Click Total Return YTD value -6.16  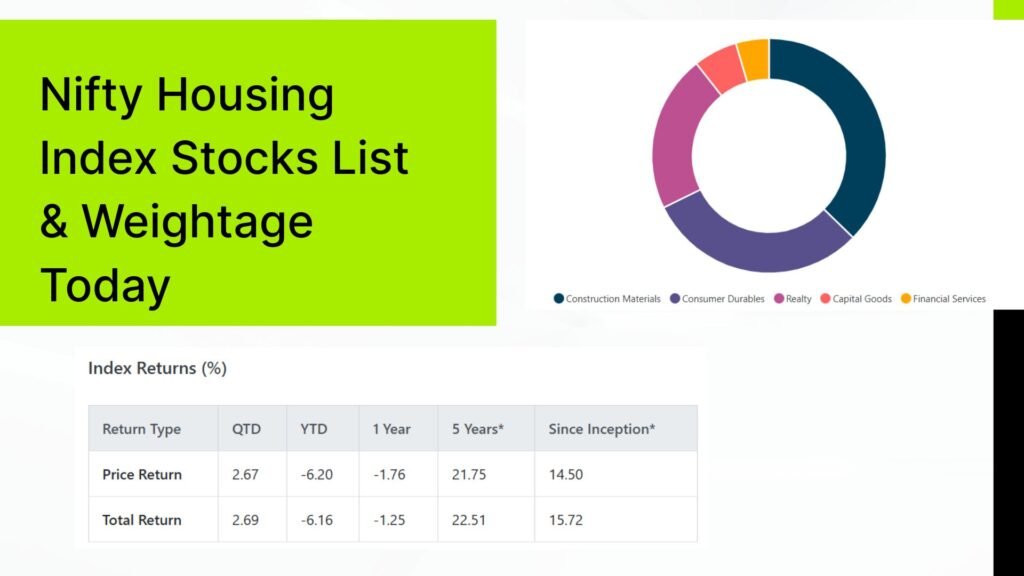click(317, 520)
